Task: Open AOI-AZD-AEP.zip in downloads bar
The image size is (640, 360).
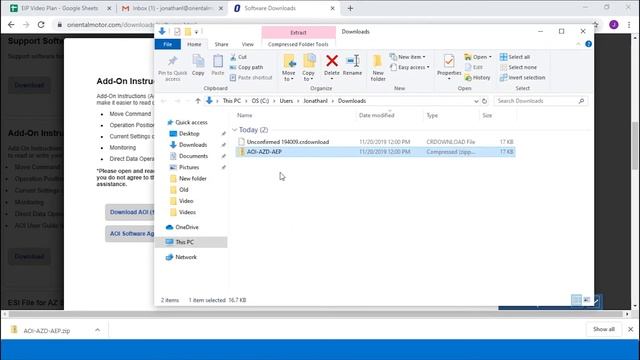Action: pyautogui.click(x=47, y=330)
